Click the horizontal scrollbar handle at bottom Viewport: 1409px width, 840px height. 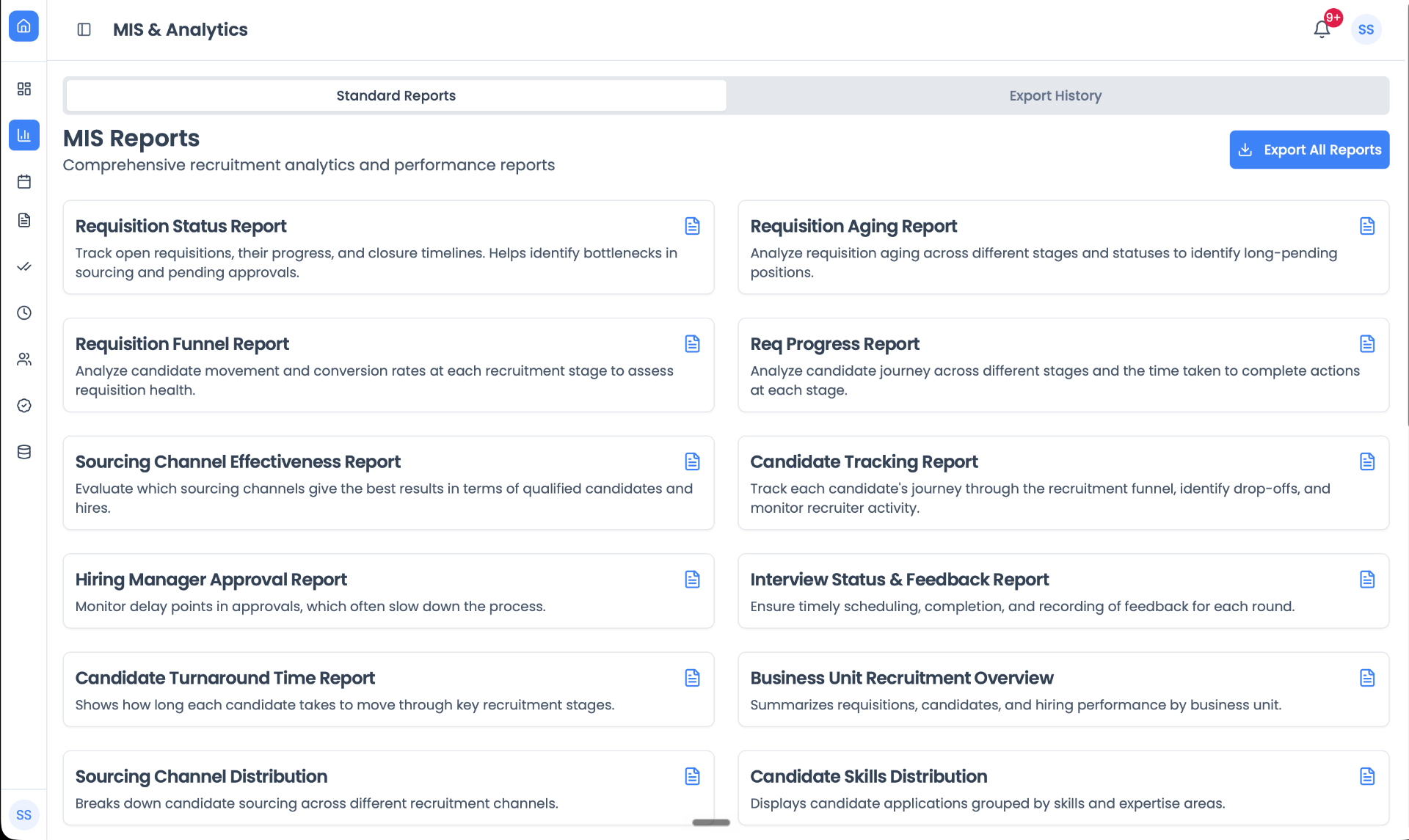(711, 822)
